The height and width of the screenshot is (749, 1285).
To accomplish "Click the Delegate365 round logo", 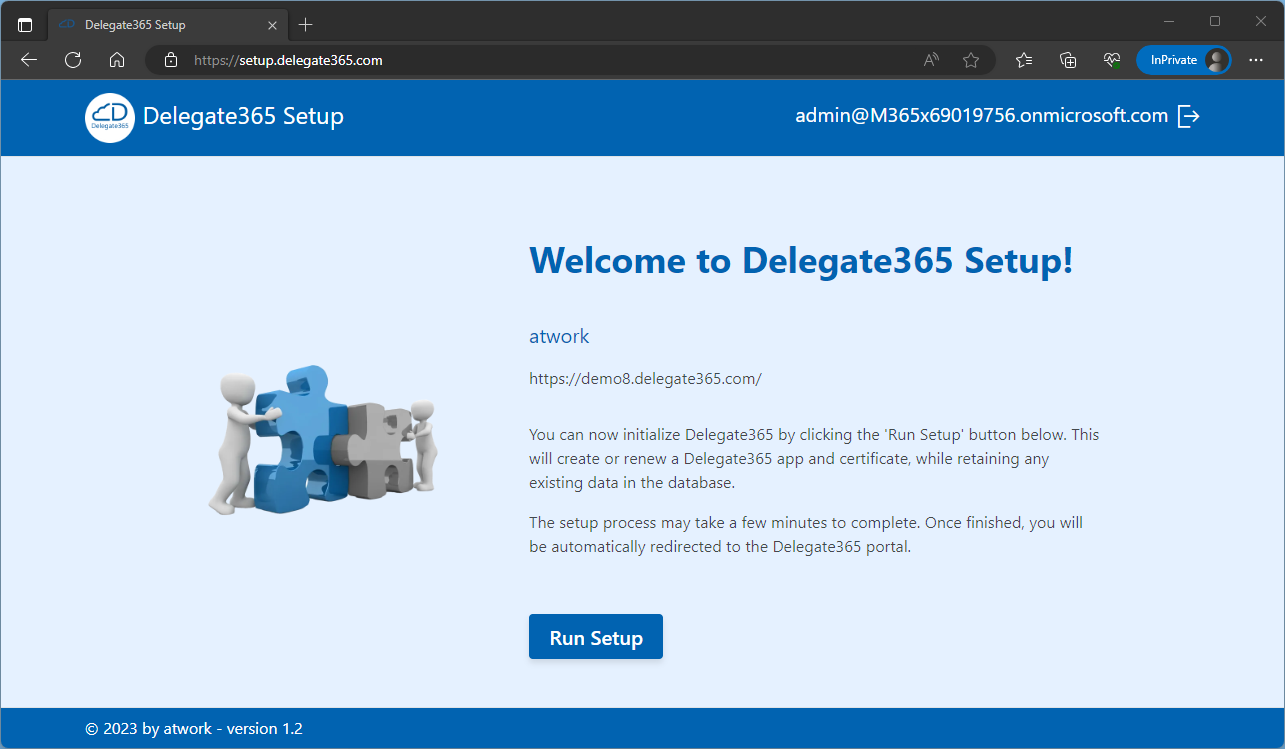I will tap(109, 117).
